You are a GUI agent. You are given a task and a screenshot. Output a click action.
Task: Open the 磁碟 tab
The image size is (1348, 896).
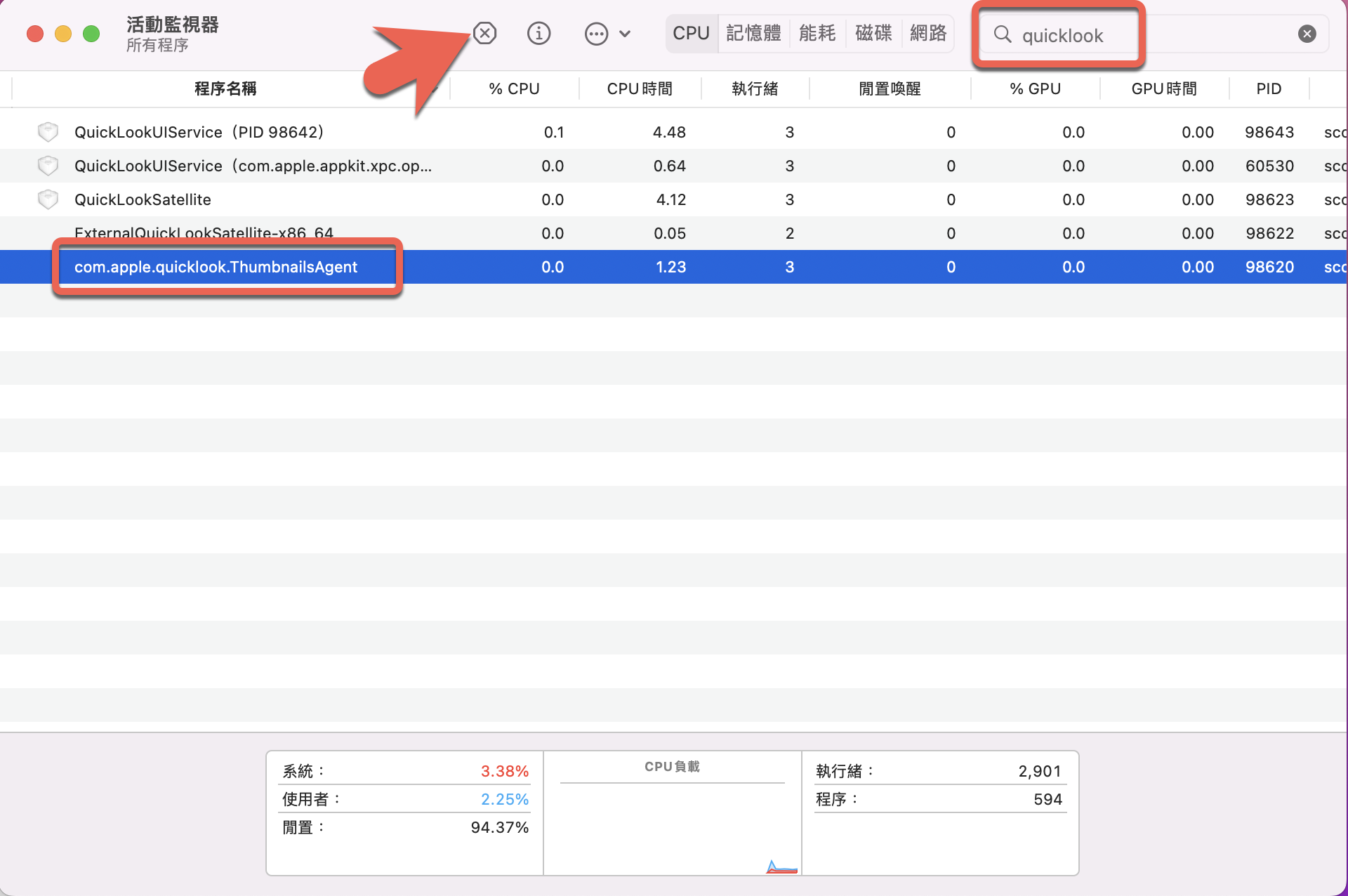(x=873, y=33)
